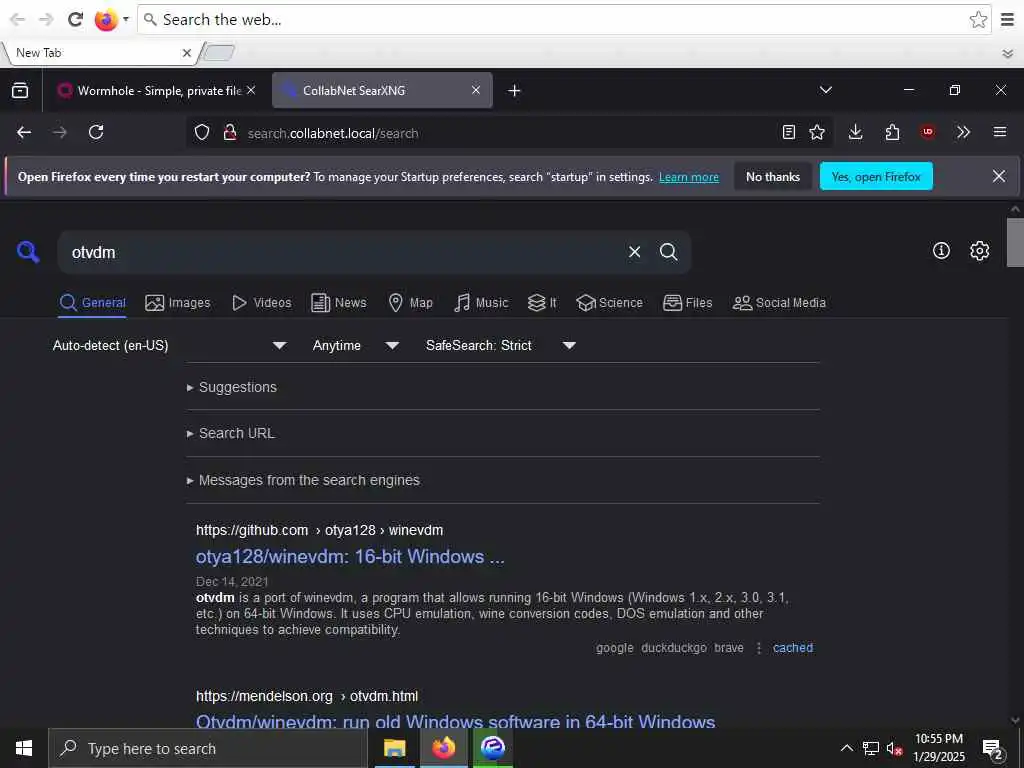Open the notification center icon
This screenshot has height=768, width=1024.
tap(993, 749)
